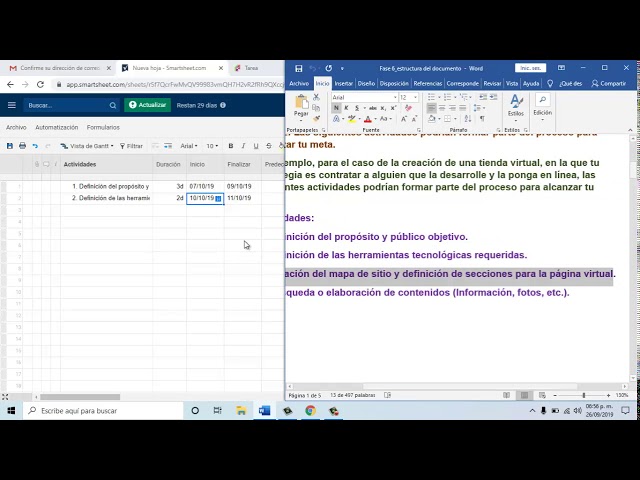Align text right in Word
The height and width of the screenshot is (480, 640).
click(x=452, y=108)
